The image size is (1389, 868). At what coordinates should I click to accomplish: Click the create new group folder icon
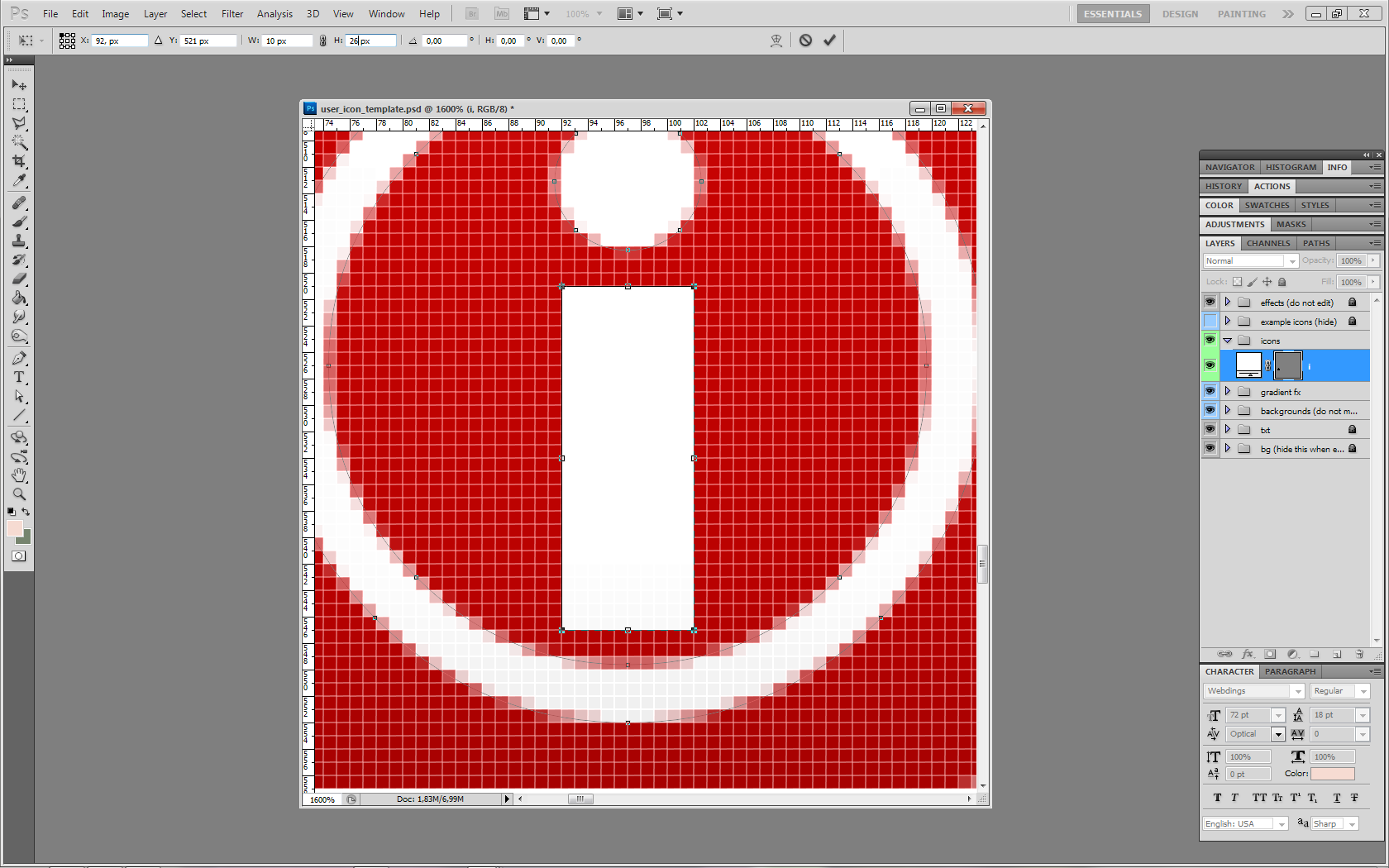tap(1315, 654)
